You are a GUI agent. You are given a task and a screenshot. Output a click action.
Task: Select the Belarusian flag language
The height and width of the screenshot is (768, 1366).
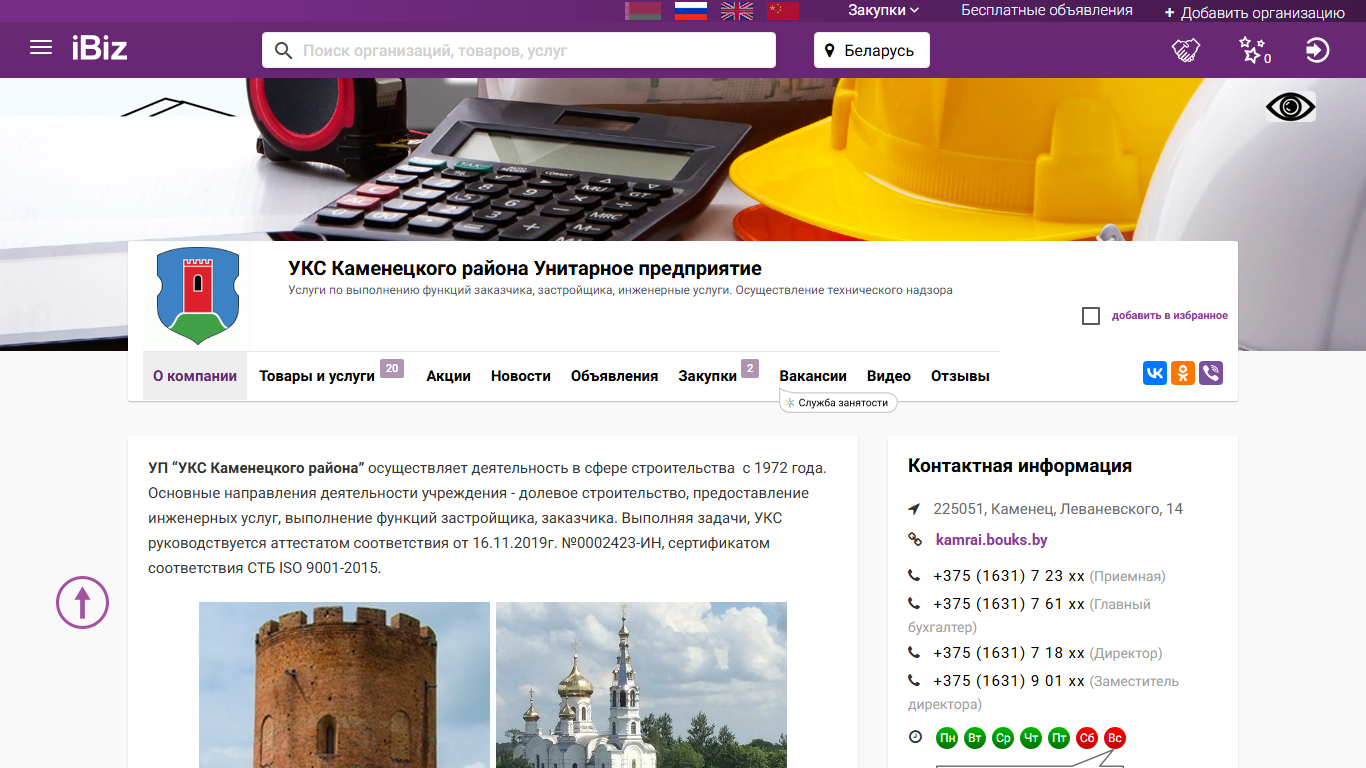pos(643,11)
